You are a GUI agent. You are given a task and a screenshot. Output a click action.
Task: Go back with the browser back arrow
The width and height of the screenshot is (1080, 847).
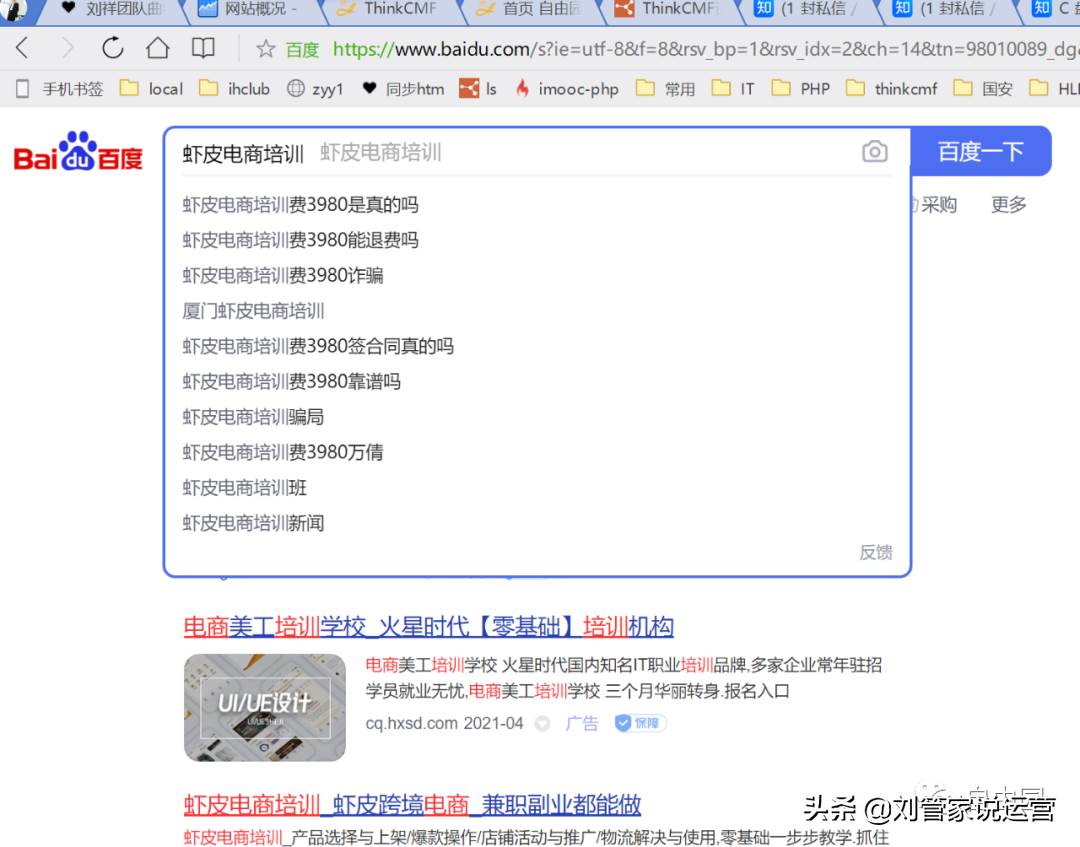[22, 48]
